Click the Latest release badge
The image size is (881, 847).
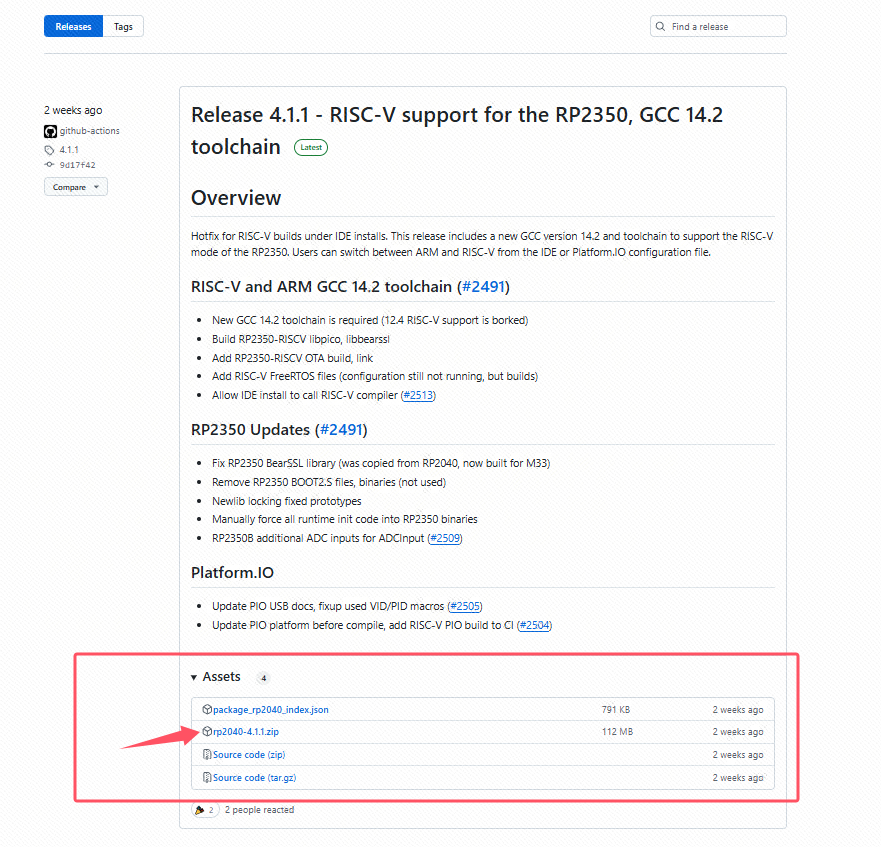(x=311, y=148)
